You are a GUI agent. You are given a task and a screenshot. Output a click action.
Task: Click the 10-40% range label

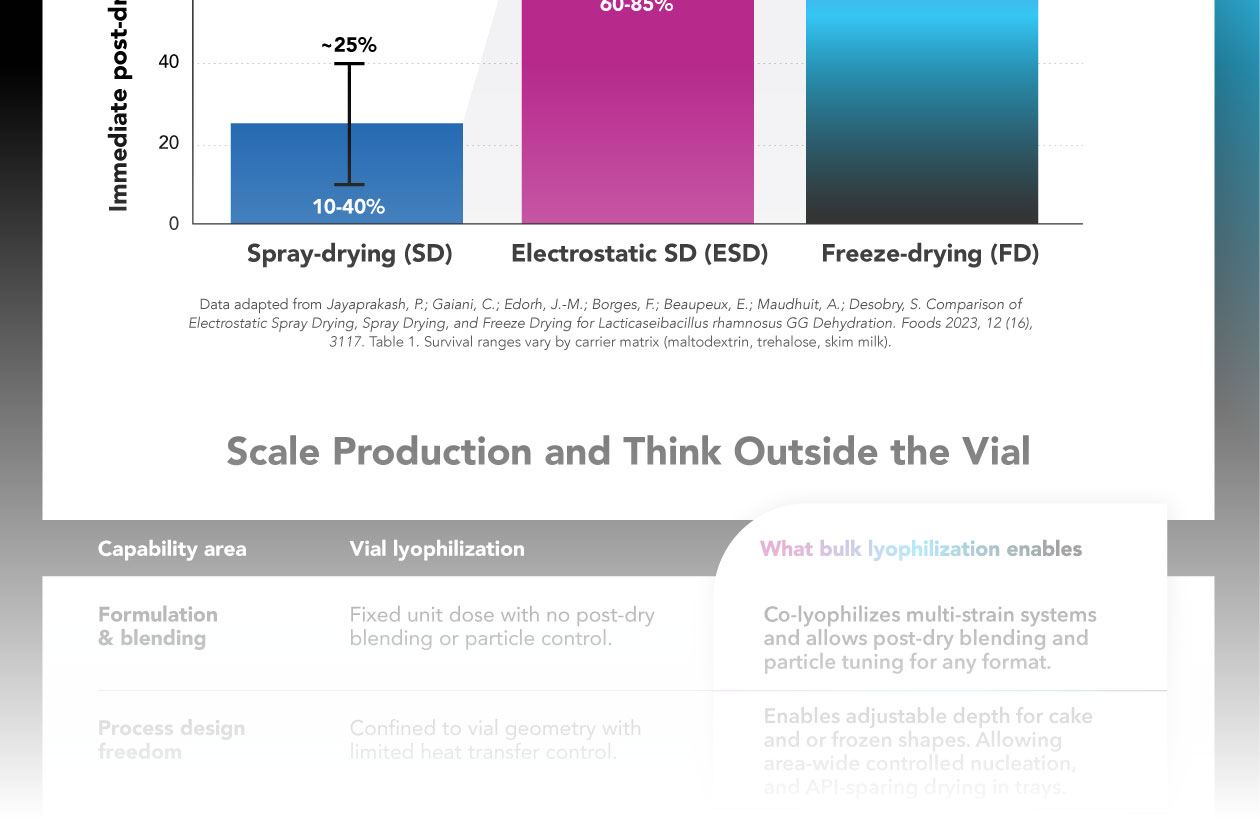(x=348, y=207)
